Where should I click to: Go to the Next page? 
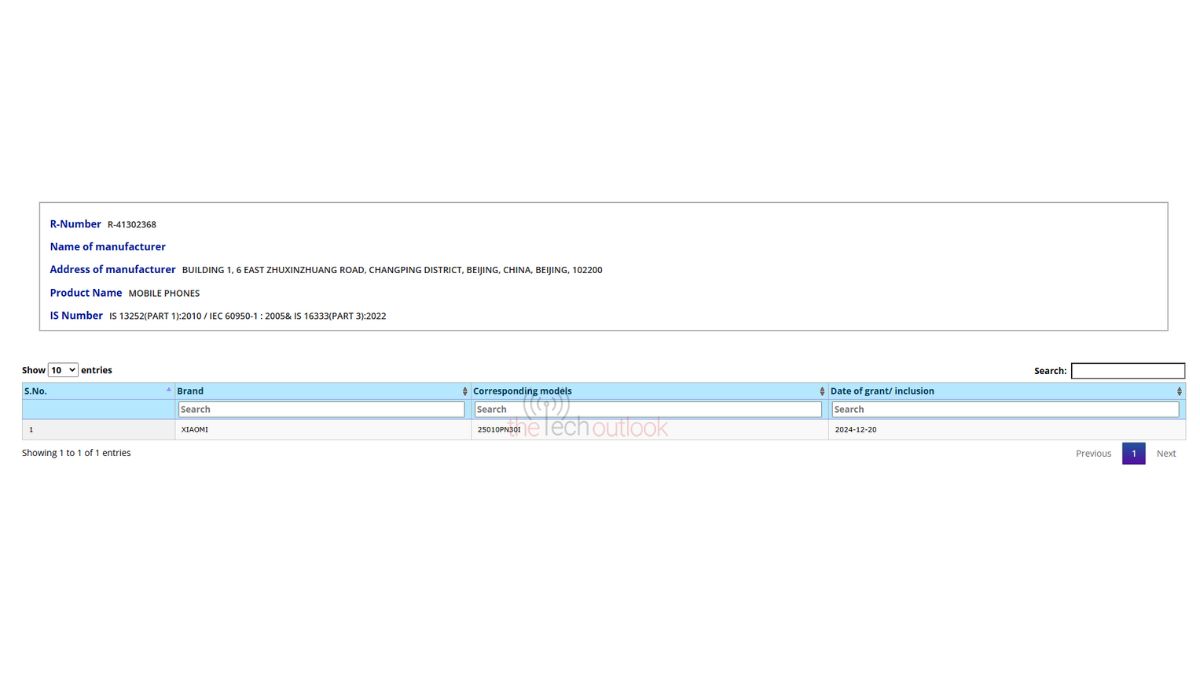point(1166,454)
